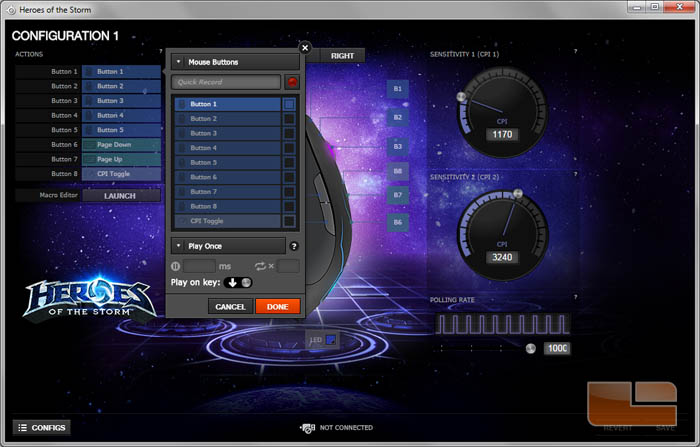Click the ms delay input field
Viewport: 700px width, 447px height.
pos(200,266)
